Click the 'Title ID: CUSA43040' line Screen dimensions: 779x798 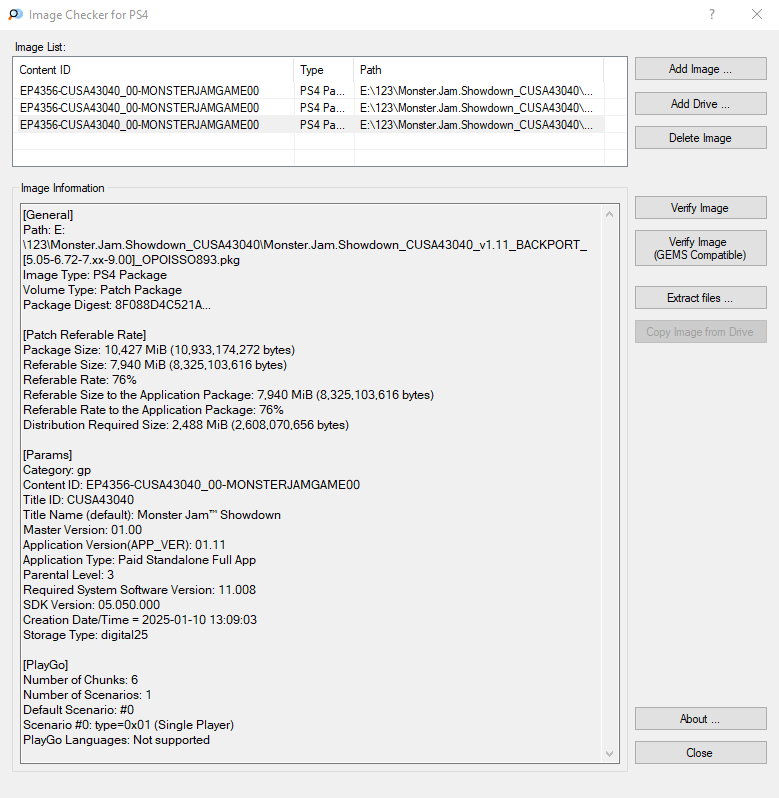click(78, 500)
